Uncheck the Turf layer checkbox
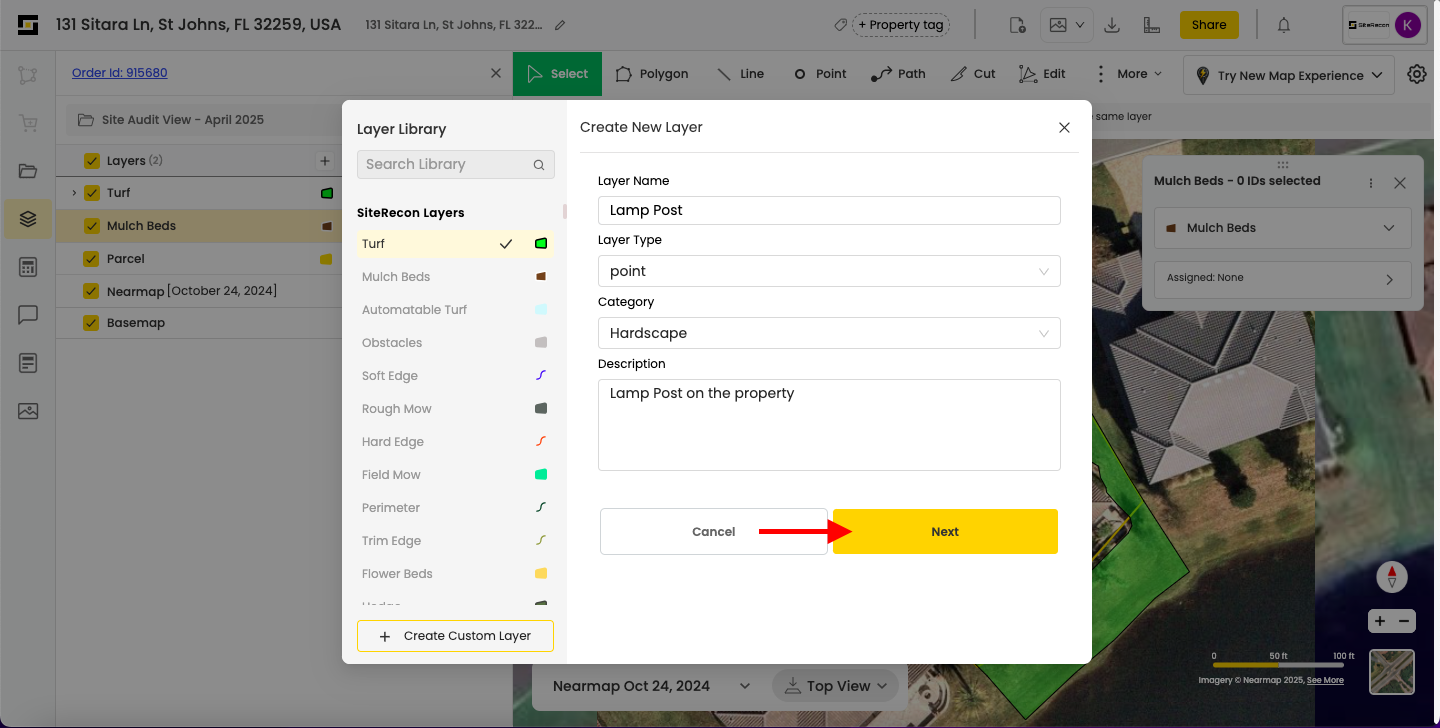Image resolution: width=1440 pixels, height=728 pixels. [92, 193]
